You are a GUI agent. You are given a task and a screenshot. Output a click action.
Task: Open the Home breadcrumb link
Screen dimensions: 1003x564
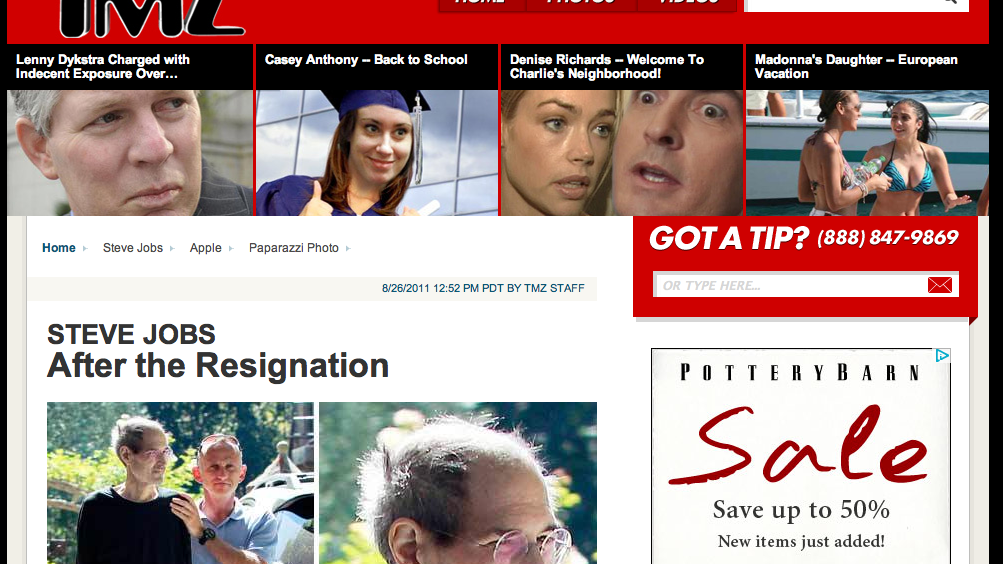point(59,248)
